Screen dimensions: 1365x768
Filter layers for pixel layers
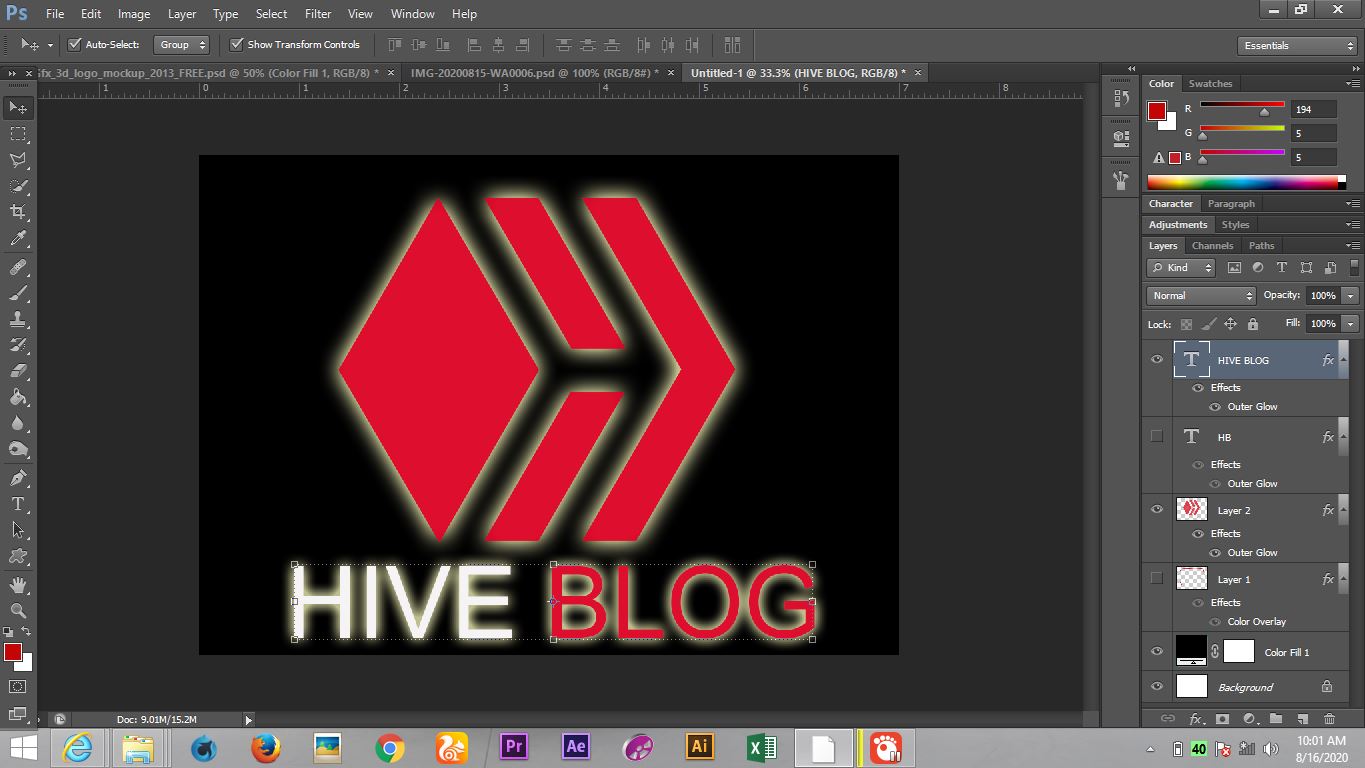point(1234,268)
